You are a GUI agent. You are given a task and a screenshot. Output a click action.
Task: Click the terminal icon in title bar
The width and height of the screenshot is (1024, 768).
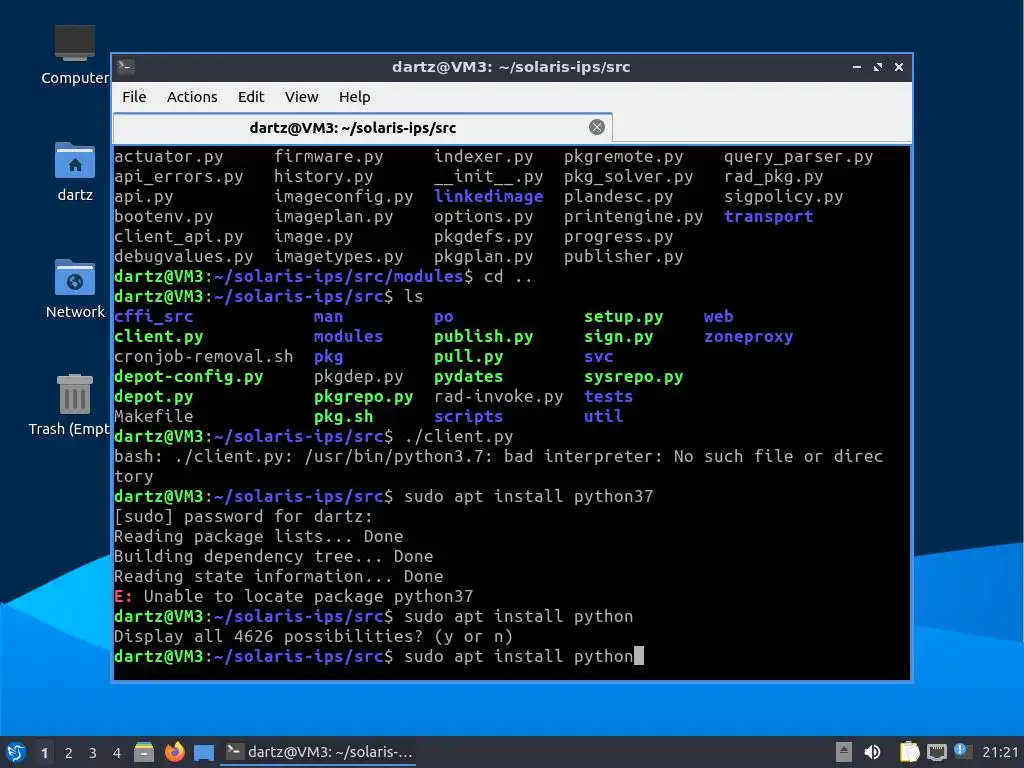(x=126, y=67)
